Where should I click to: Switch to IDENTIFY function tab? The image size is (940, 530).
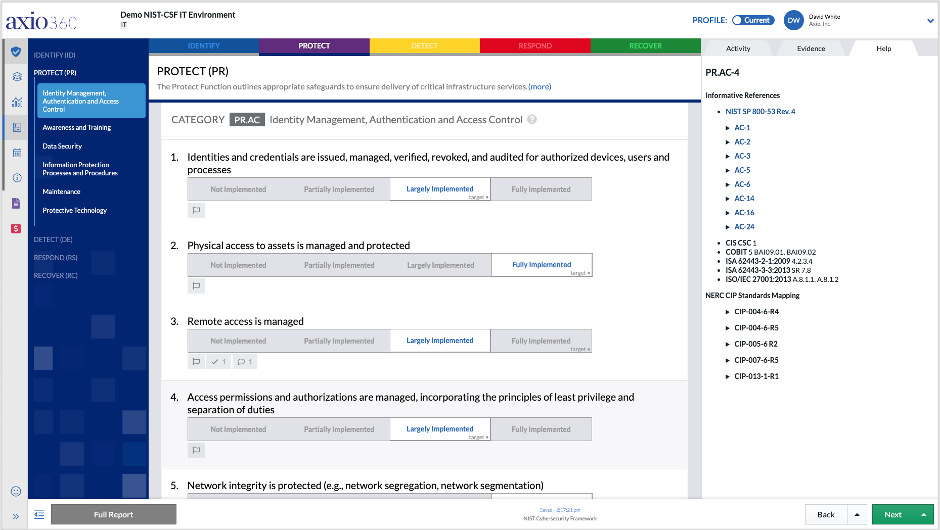point(204,46)
